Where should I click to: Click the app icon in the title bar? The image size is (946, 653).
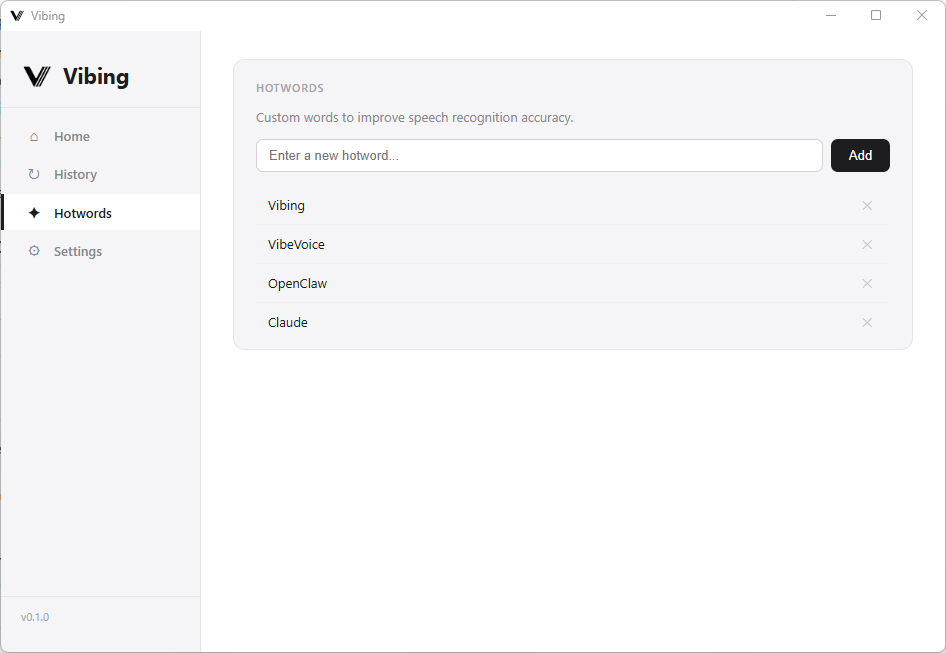click(x=17, y=16)
